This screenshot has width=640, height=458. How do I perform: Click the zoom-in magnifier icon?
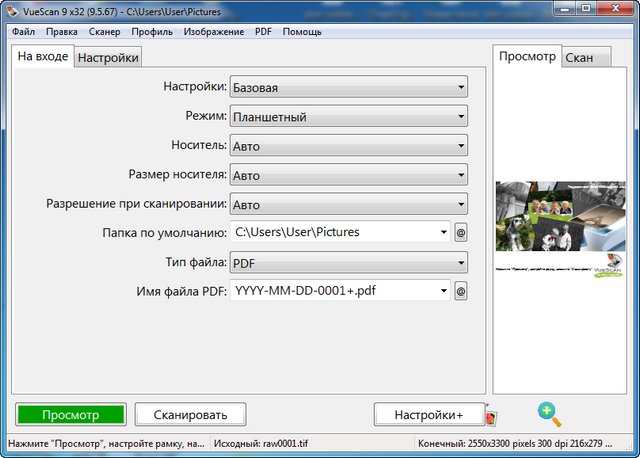point(549,413)
